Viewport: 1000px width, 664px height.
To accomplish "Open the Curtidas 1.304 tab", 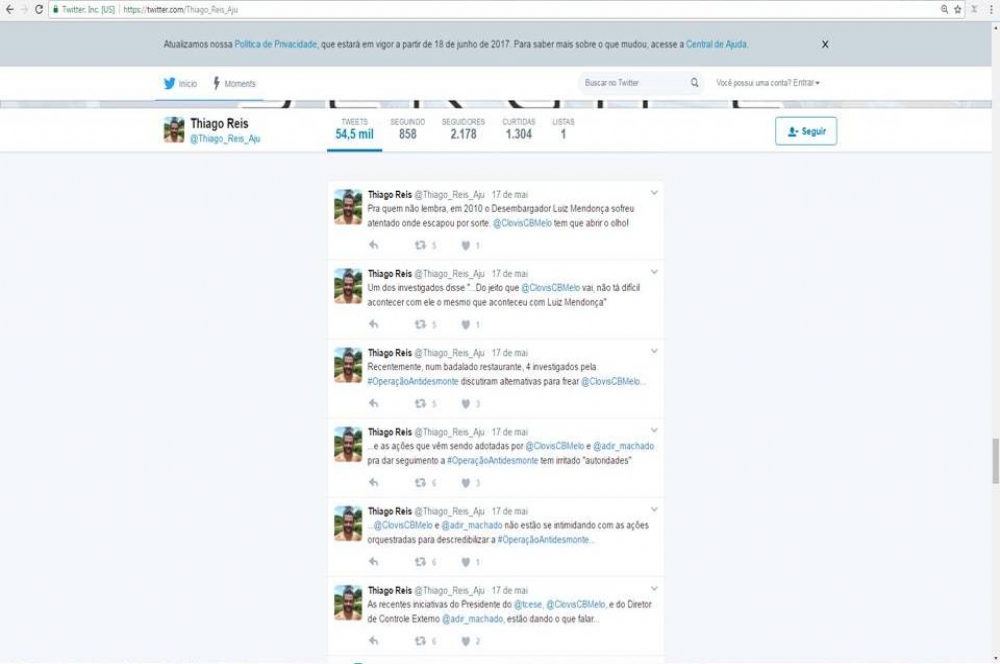I will [x=518, y=129].
